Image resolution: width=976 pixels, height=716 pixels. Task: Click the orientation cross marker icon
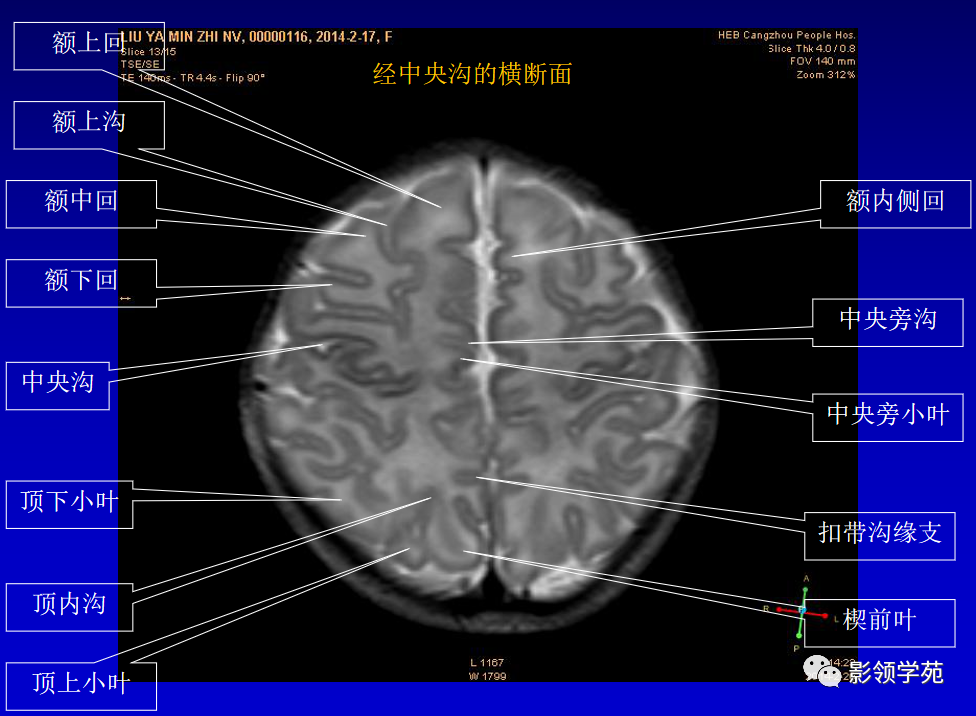click(802, 613)
